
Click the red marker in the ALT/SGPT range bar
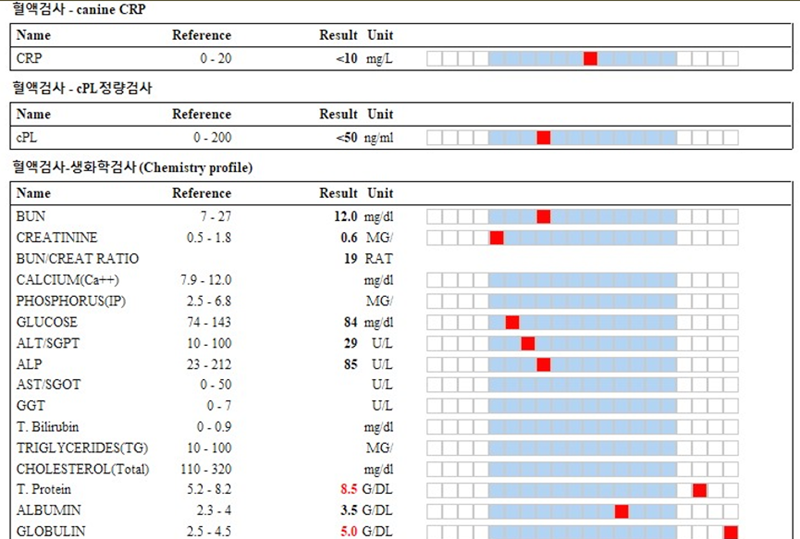[528, 344]
